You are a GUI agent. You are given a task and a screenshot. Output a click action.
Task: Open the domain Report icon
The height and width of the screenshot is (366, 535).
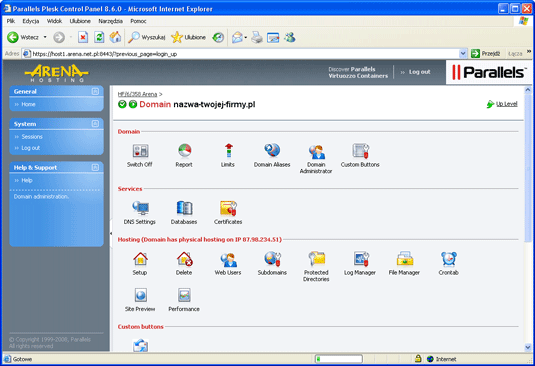(x=184, y=151)
